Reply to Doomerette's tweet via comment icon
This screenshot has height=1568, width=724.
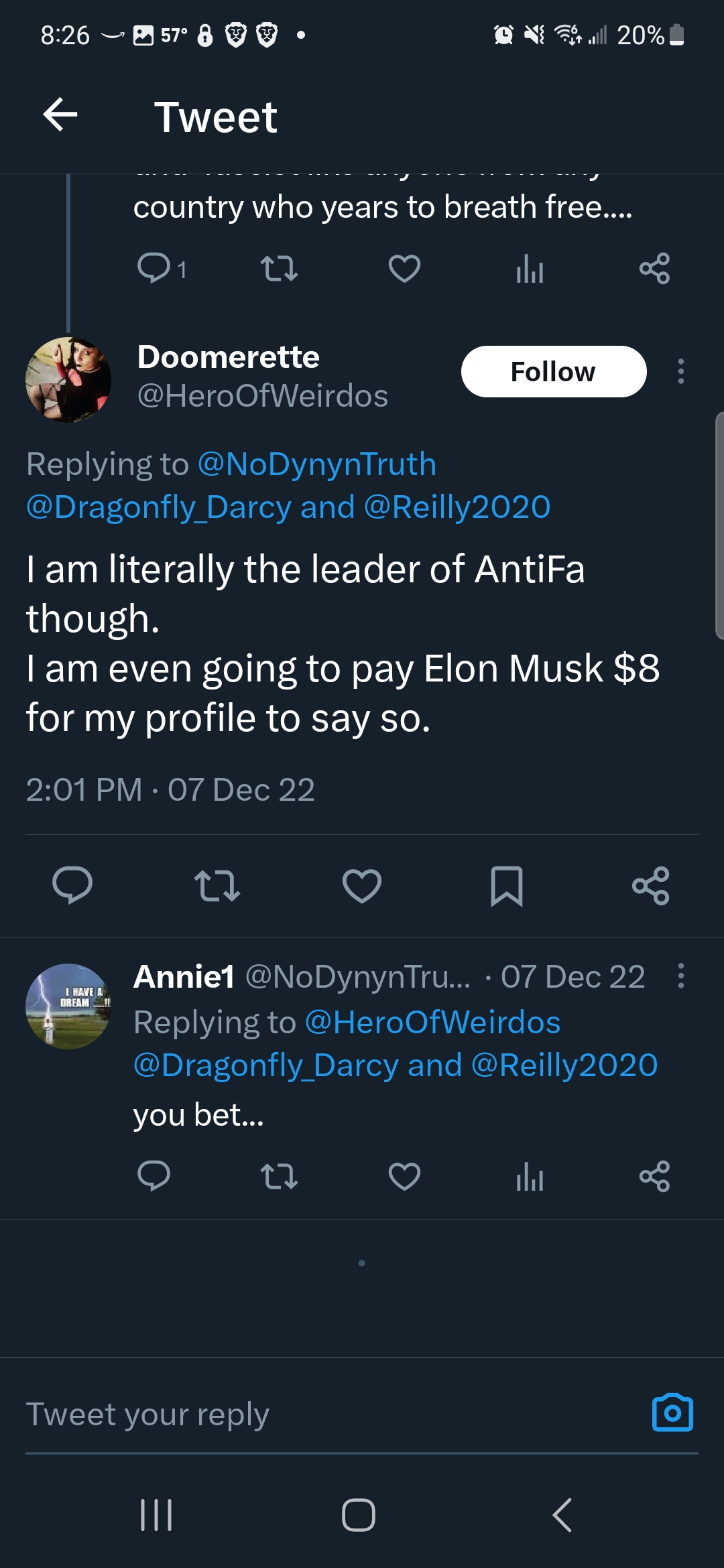point(72,886)
